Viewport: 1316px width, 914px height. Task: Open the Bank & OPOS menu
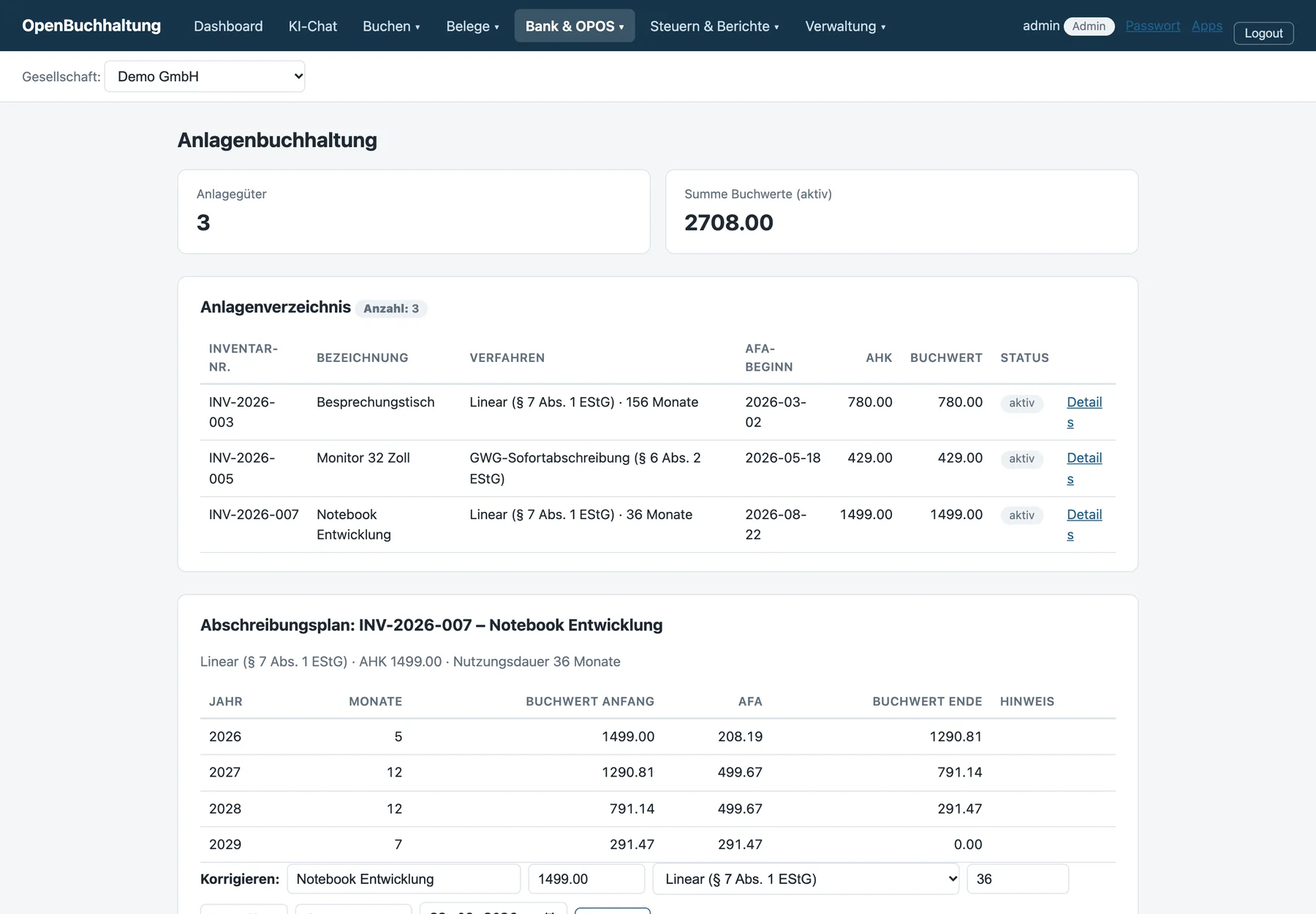pos(575,26)
